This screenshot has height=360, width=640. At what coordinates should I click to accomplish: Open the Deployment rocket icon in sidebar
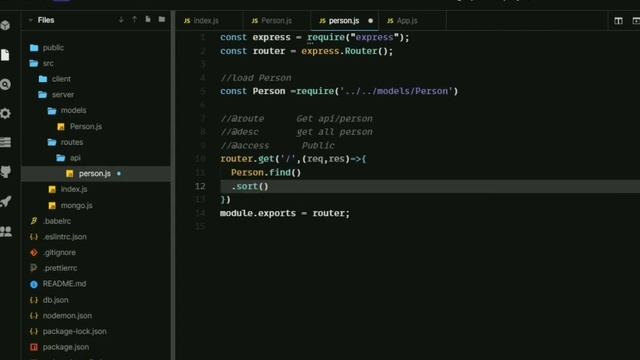tap(5, 201)
